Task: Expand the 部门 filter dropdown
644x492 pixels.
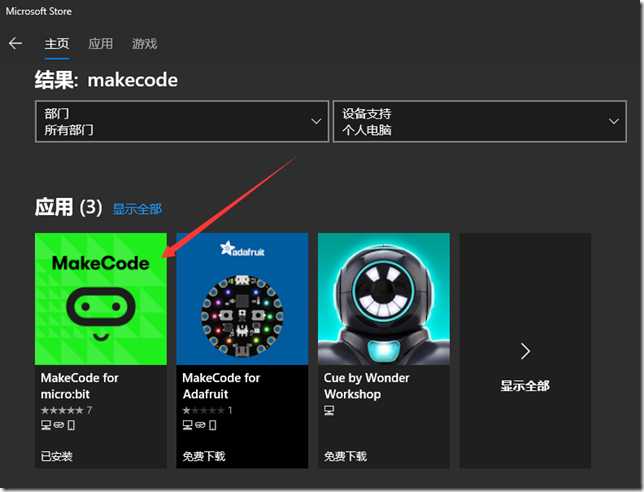Action: click(182, 122)
